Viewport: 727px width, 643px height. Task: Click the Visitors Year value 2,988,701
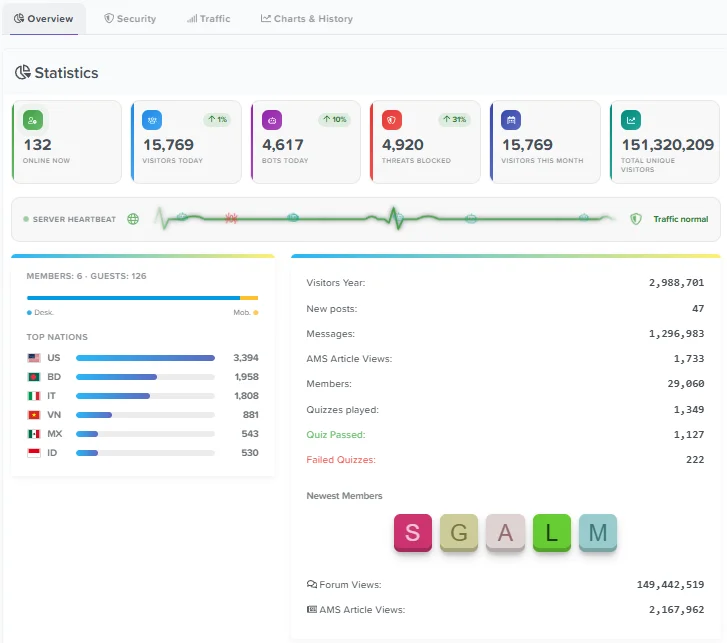[676, 283]
